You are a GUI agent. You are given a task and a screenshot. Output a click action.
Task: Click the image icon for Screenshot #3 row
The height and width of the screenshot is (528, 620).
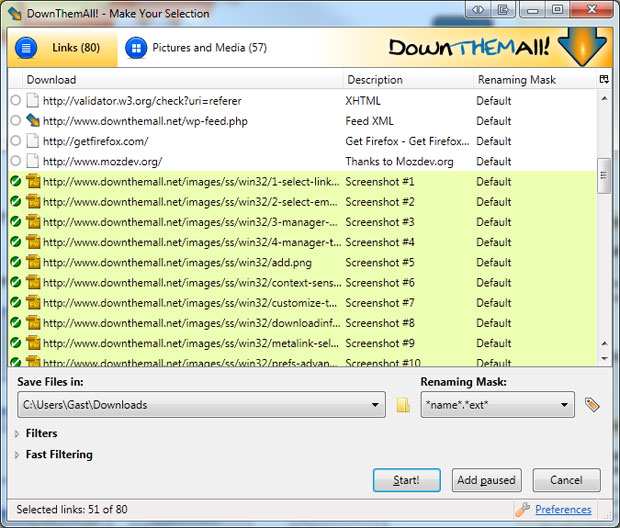click(33, 221)
